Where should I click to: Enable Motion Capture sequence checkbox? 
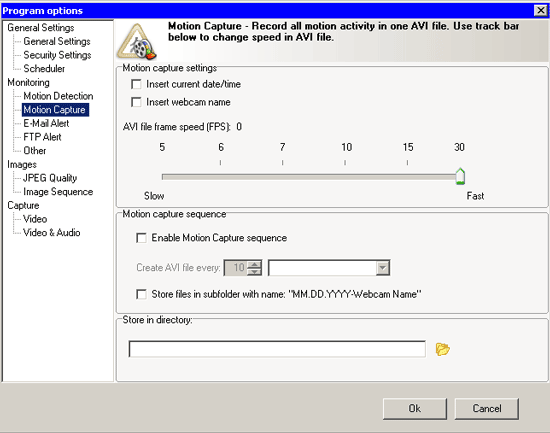(x=141, y=238)
